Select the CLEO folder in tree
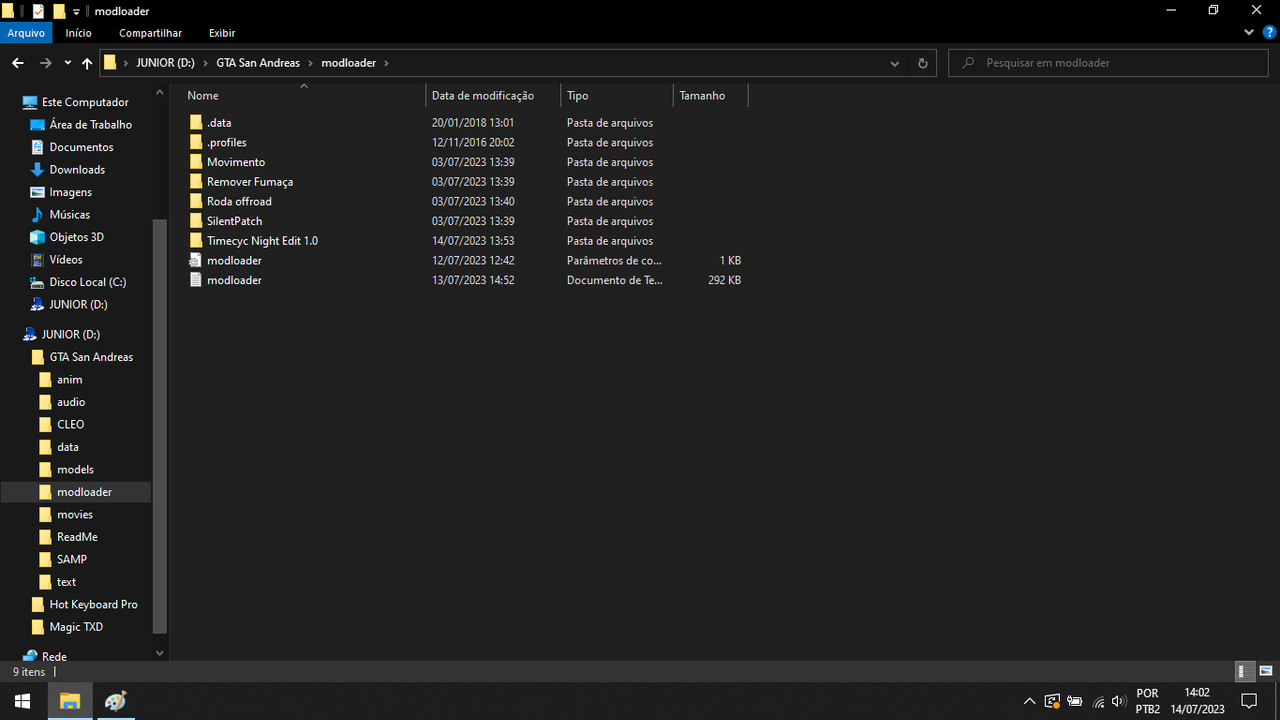The image size is (1280, 720). (x=70, y=424)
